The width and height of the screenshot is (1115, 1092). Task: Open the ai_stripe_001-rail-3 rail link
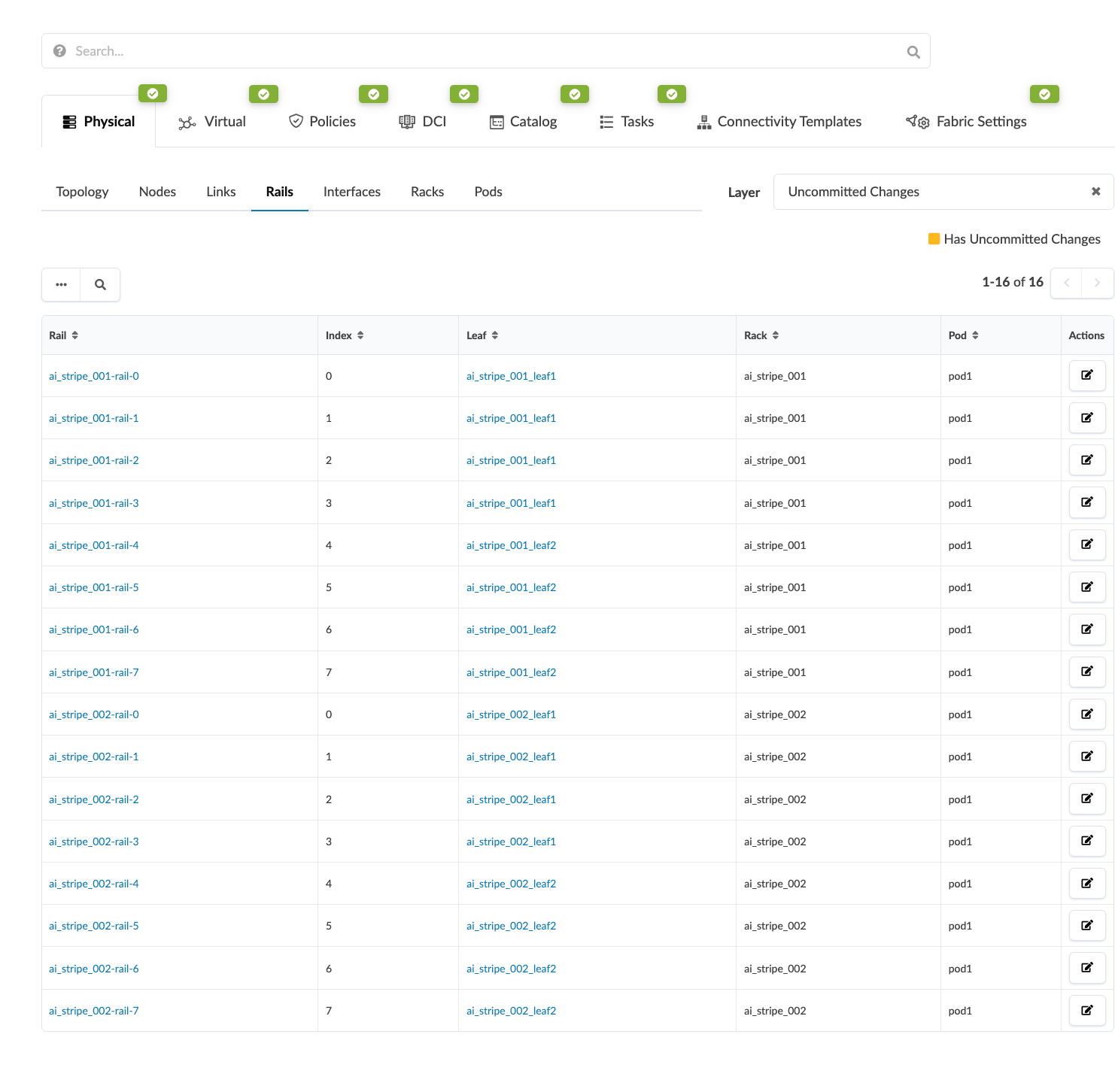coord(94,503)
